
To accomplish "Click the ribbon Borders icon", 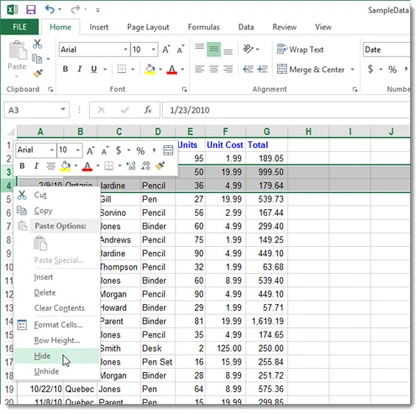I will pyautogui.click(x=122, y=69).
